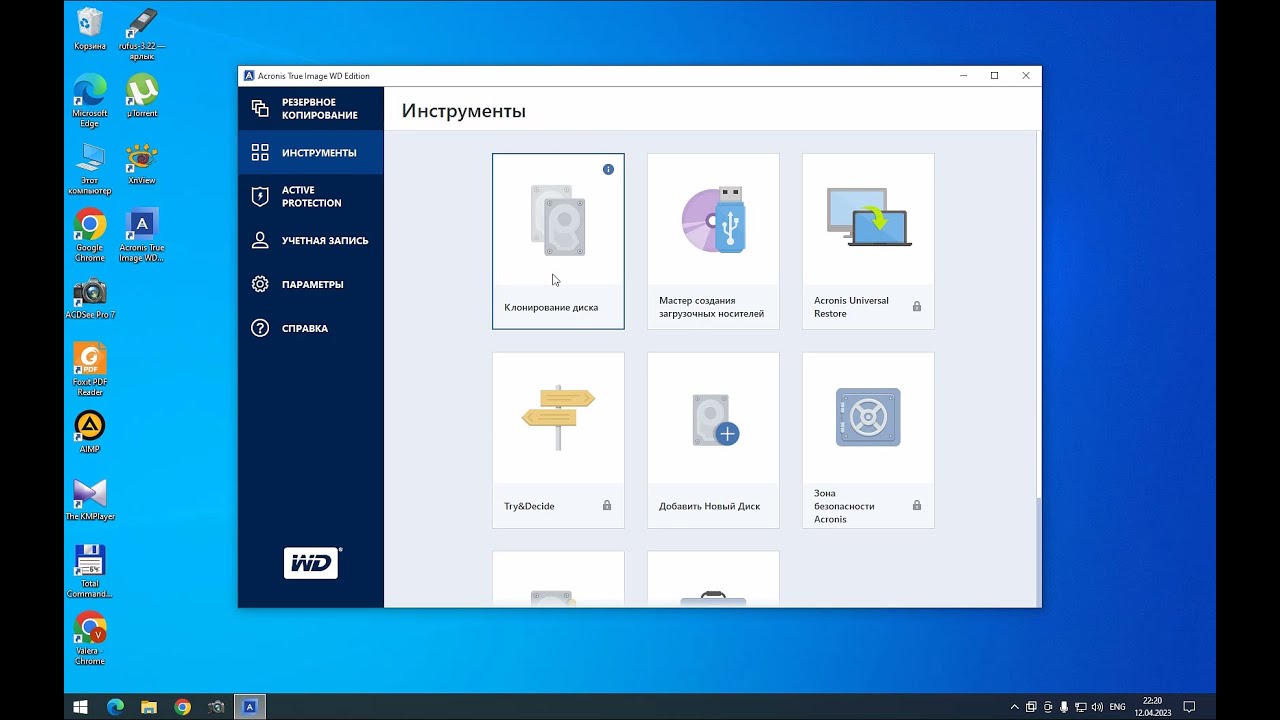Switch to Резервное копирование section
This screenshot has height=720, width=1280.
[x=311, y=109]
